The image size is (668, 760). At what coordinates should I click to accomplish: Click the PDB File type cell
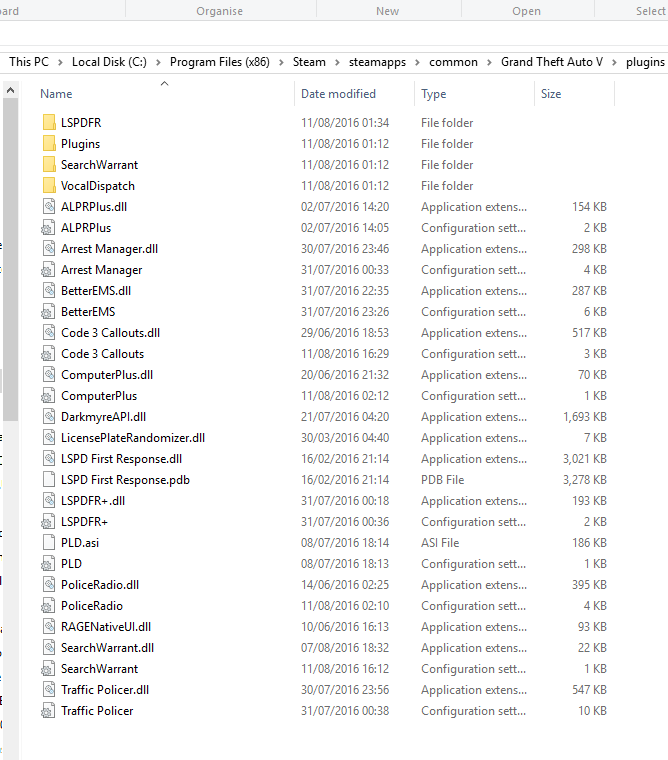(442, 480)
